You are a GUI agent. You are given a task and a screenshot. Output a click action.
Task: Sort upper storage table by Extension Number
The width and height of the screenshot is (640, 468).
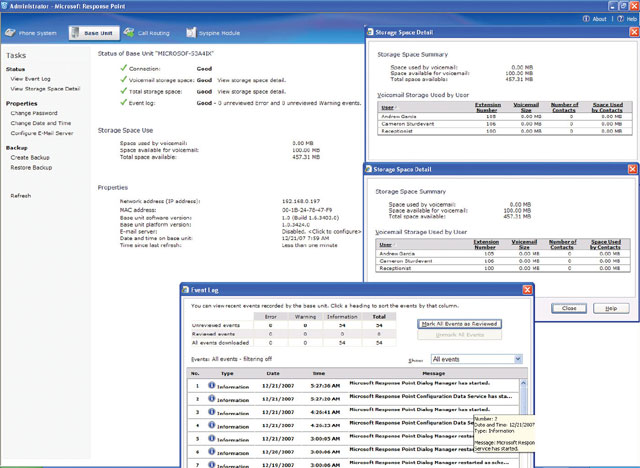[487, 107]
